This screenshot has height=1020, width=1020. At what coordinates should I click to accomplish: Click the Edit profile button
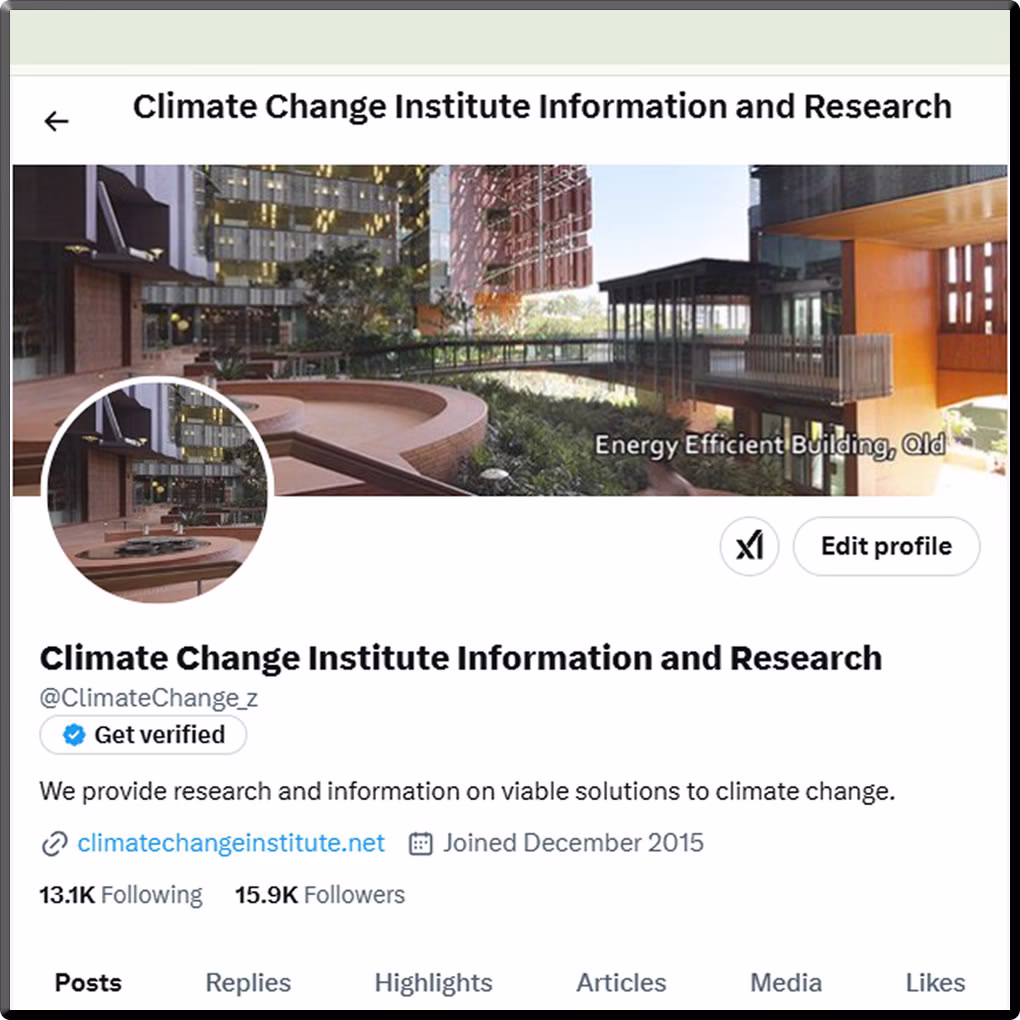[x=886, y=546]
